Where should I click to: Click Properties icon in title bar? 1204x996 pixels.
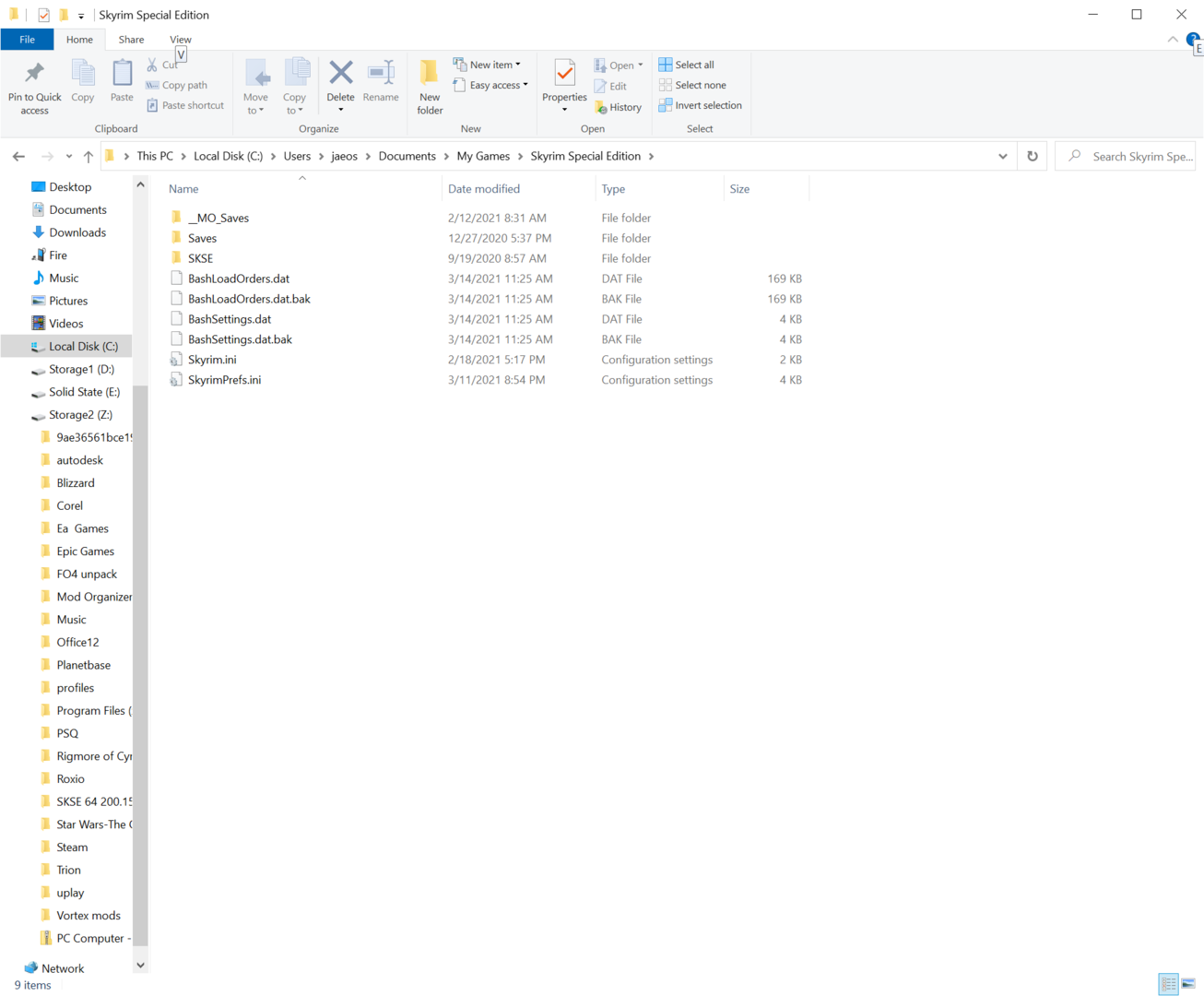[43, 15]
